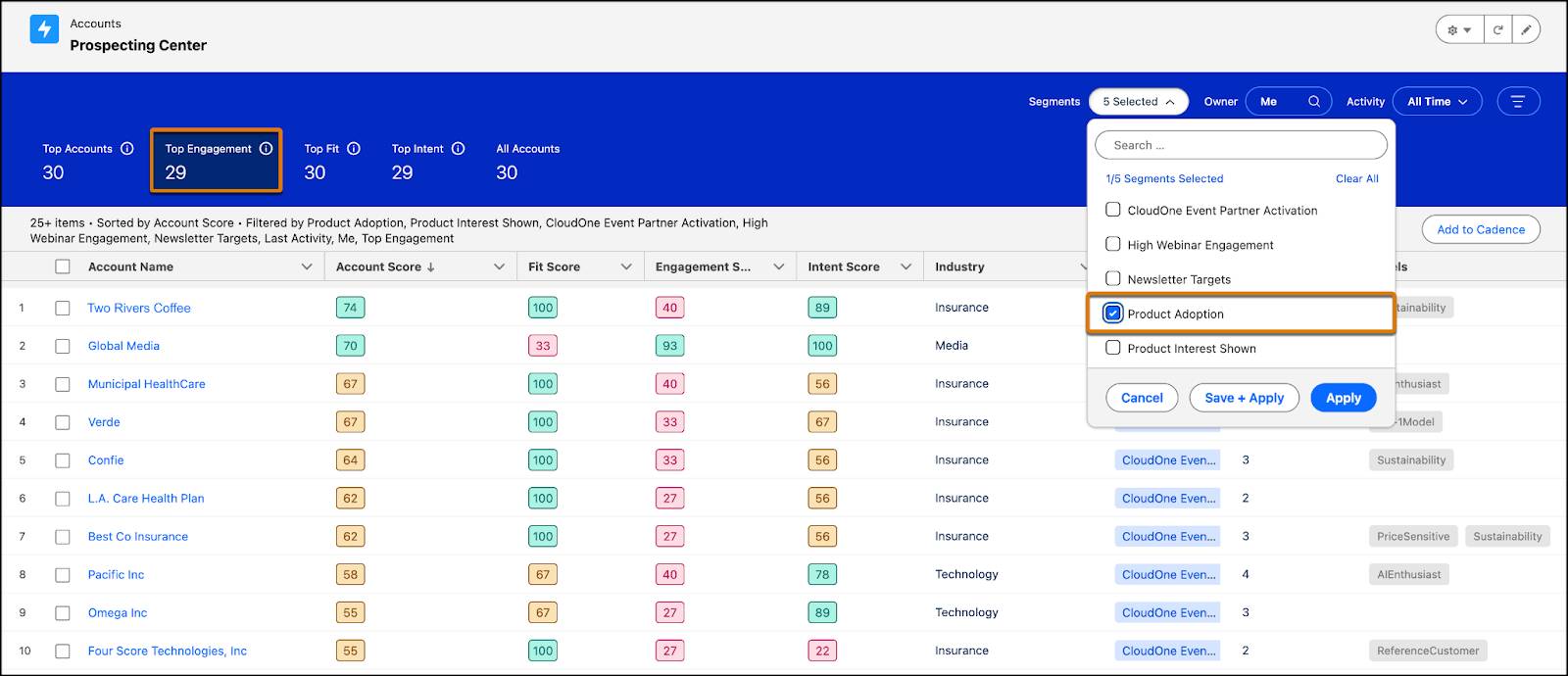The width and height of the screenshot is (1568, 676).
Task: Select the Top Engagement tab
Action: pyautogui.click(x=217, y=160)
